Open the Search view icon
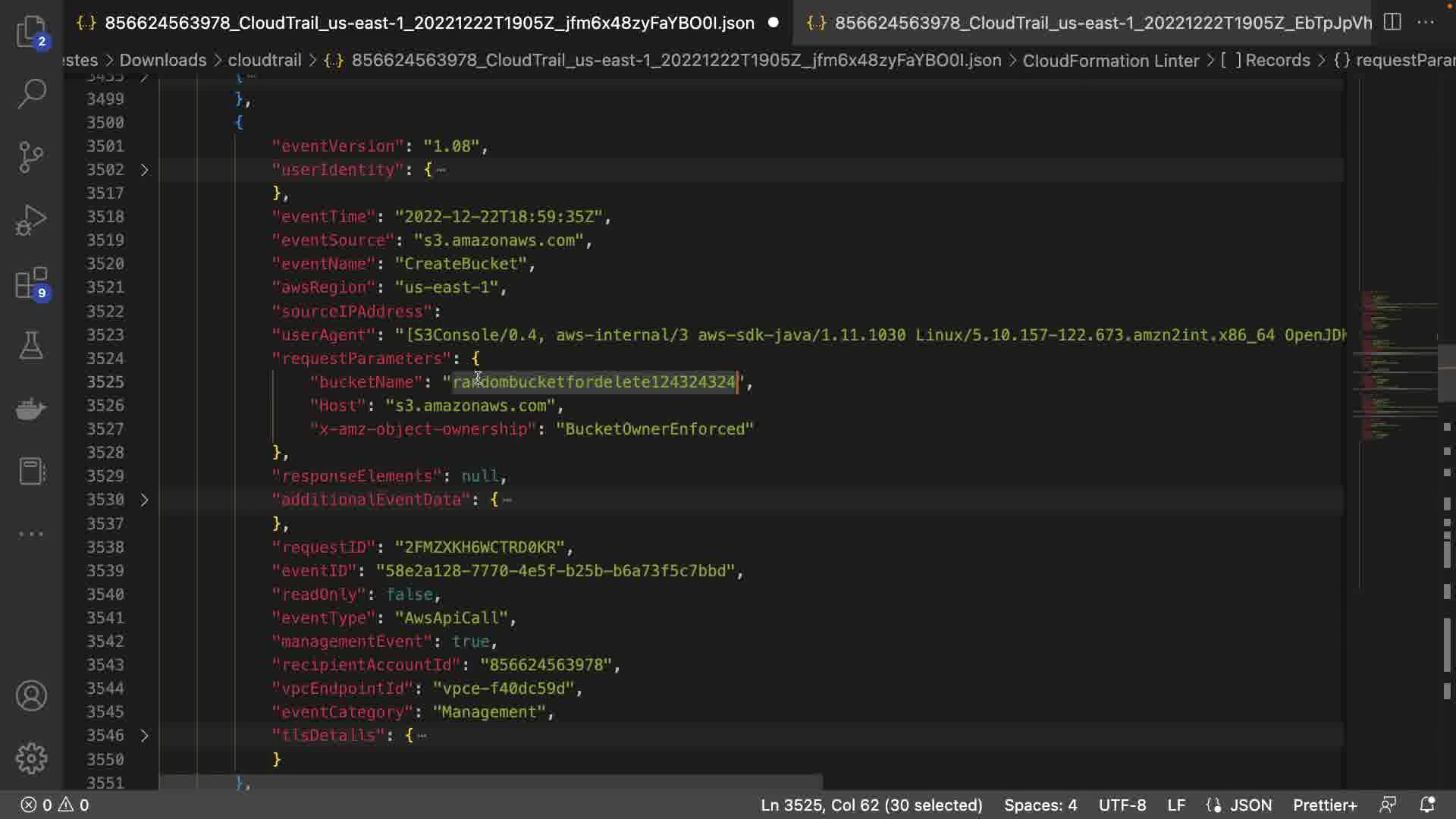This screenshot has width=1456, height=819. [x=31, y=94]
